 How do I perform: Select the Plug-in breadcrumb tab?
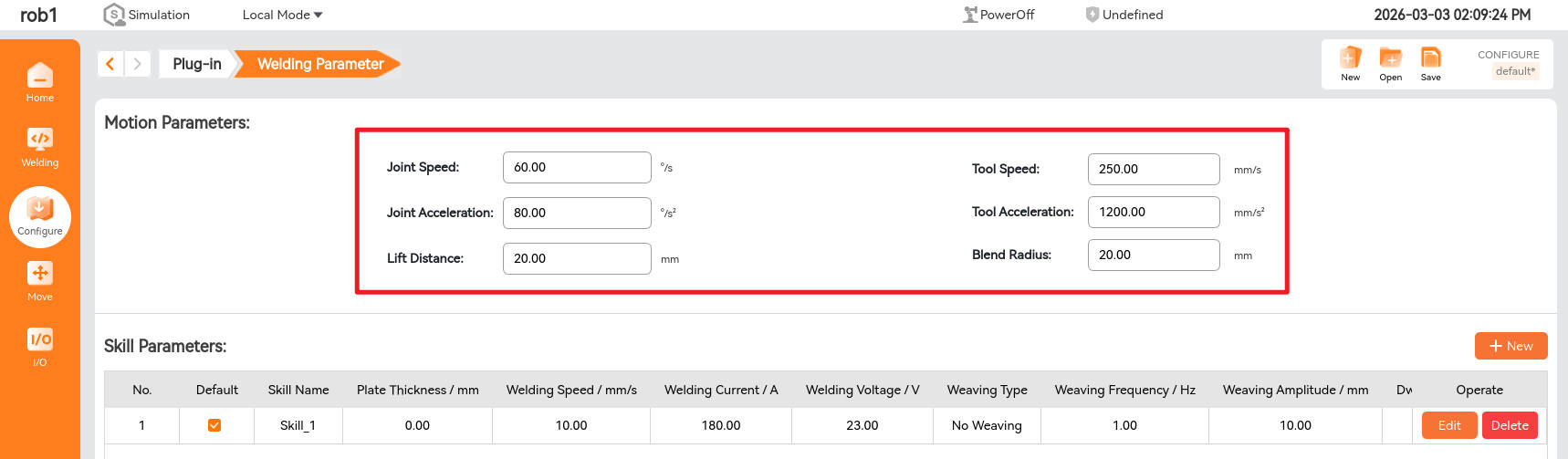pyautogui.click(x=196, y=64)
